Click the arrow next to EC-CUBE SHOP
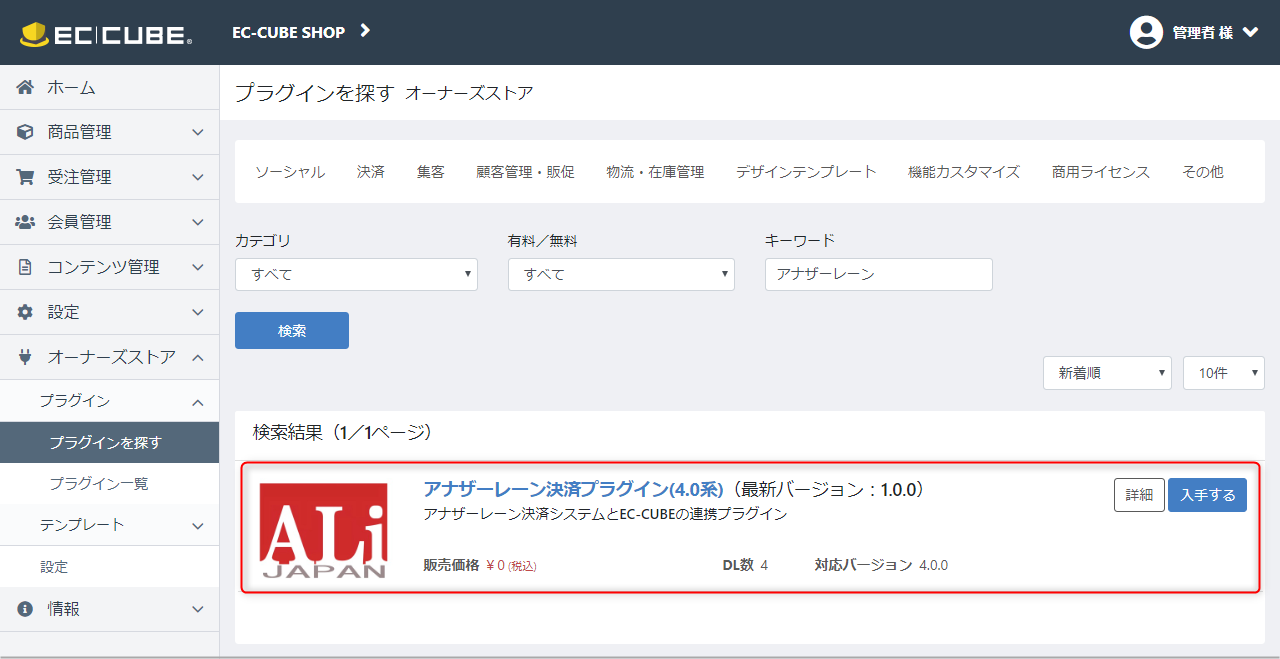The height and width of the screenshot is (659, 1280). coord(365,31)
